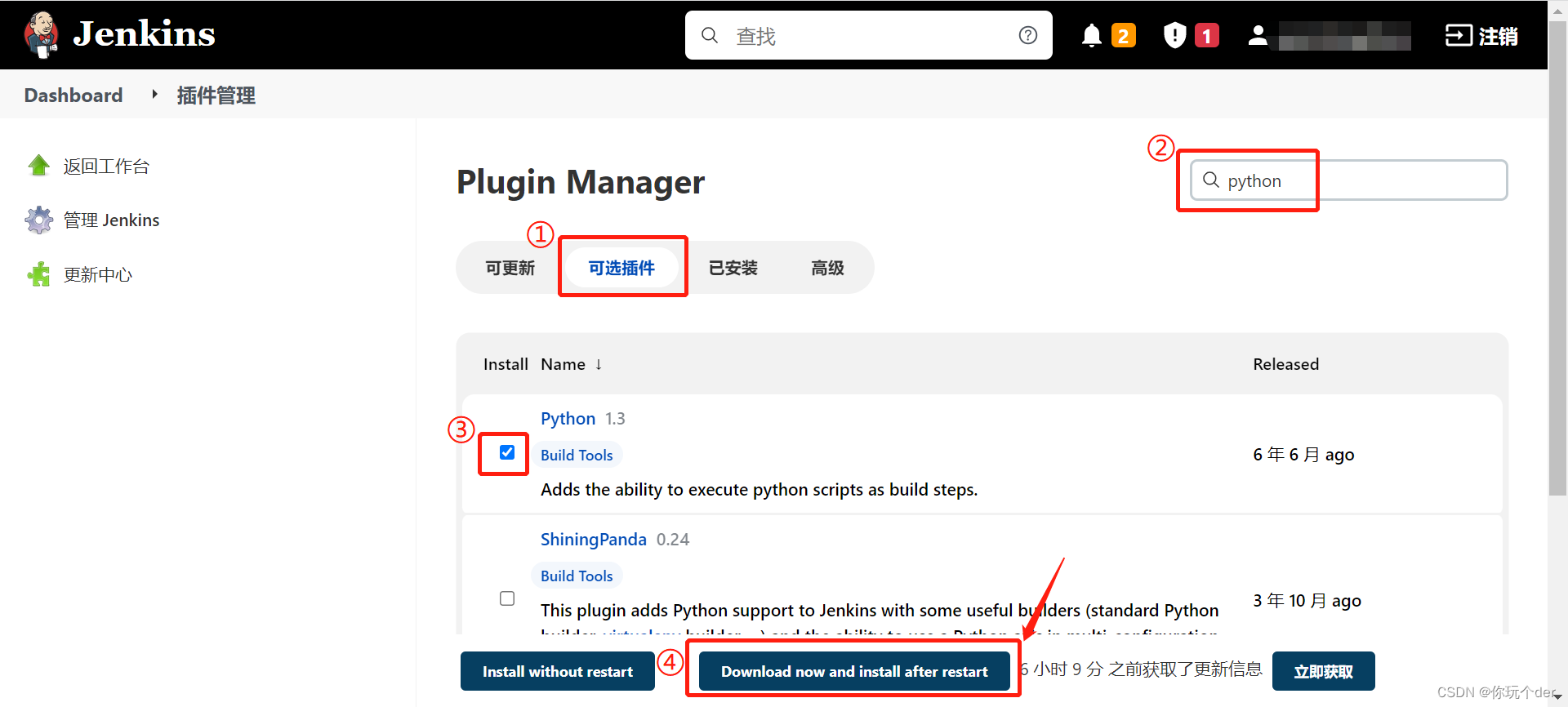Focus the top 查找 search field
1568x707 pixels.
pos(868,35)
